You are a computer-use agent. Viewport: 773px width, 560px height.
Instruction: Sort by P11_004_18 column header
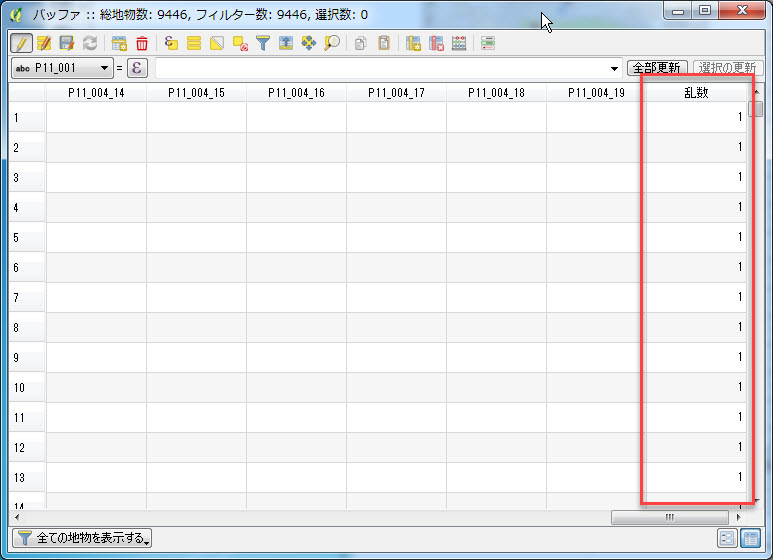coord(496,93)
